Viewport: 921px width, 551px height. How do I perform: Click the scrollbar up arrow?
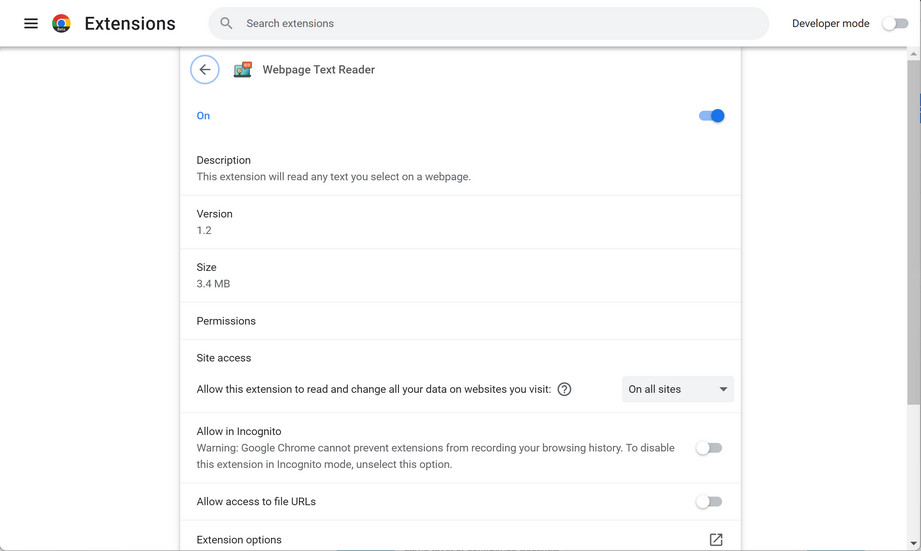tap(914, 54)
